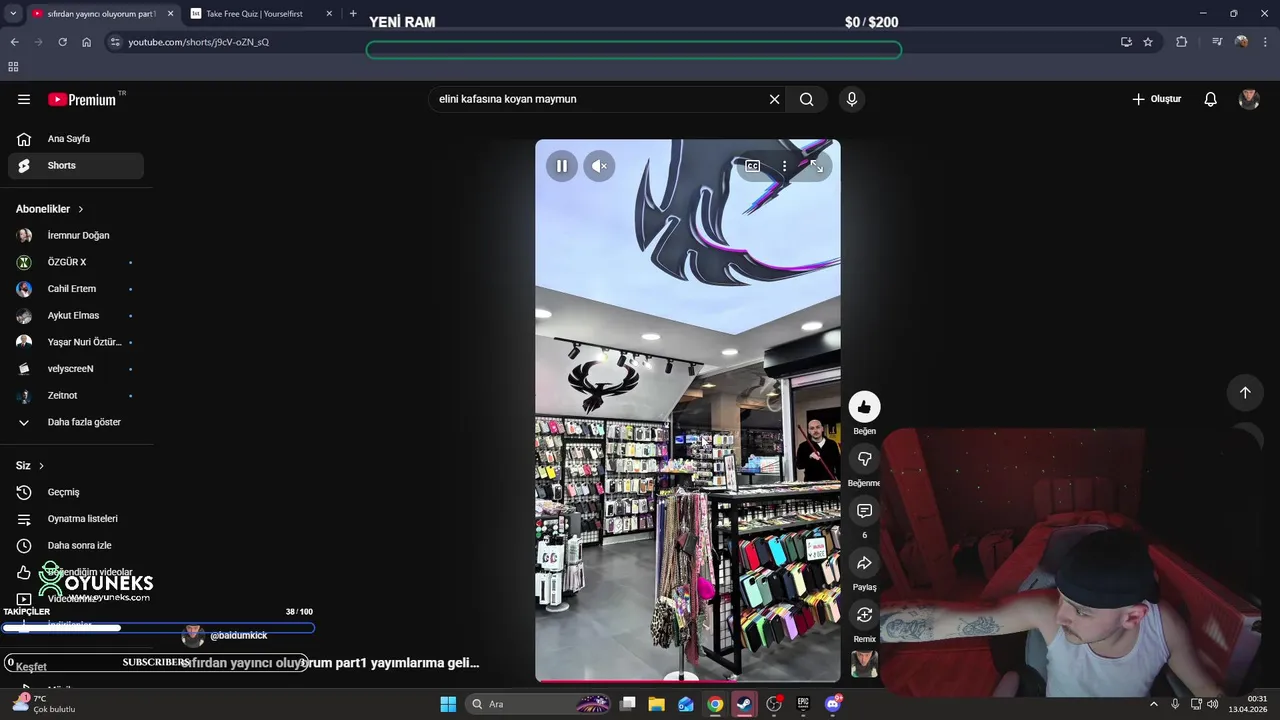Expand the Short to fullscreen
This screenshot has width=1280, height=720.
coord(817,166)
